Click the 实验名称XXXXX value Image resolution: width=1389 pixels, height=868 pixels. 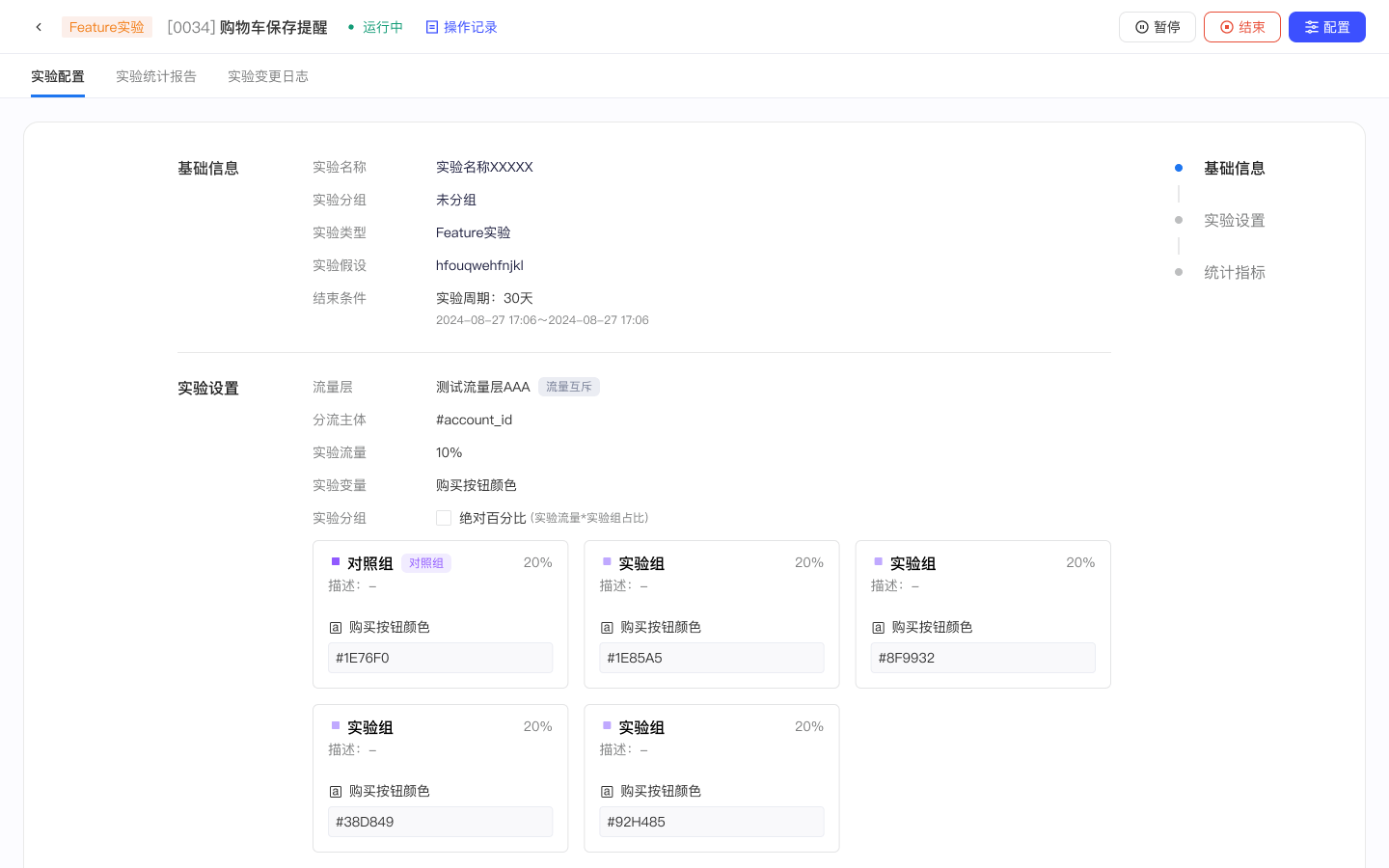coord(484,167)
